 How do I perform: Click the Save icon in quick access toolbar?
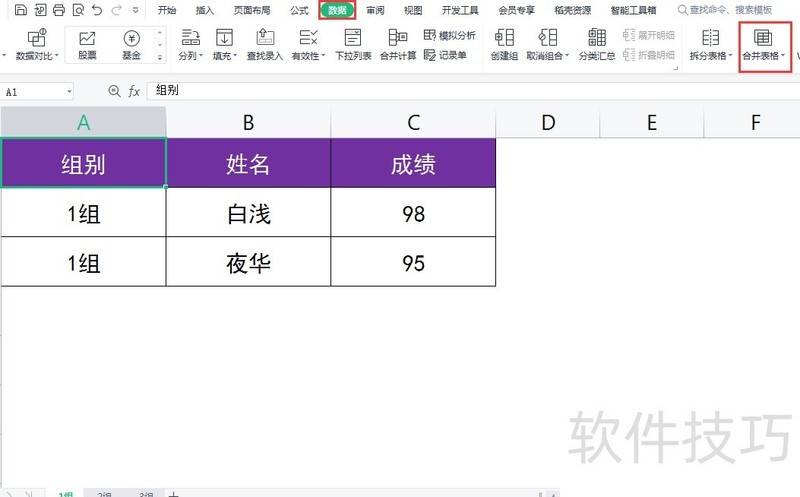(22, 11)
